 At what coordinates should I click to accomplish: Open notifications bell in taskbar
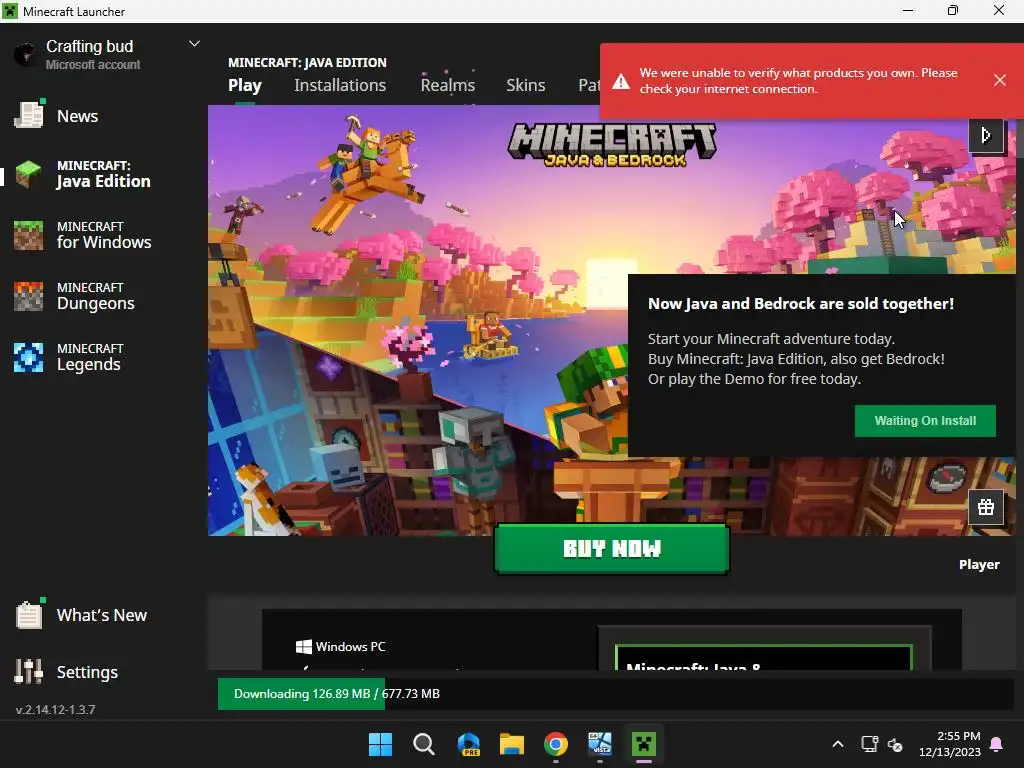(x=997, y=744)
